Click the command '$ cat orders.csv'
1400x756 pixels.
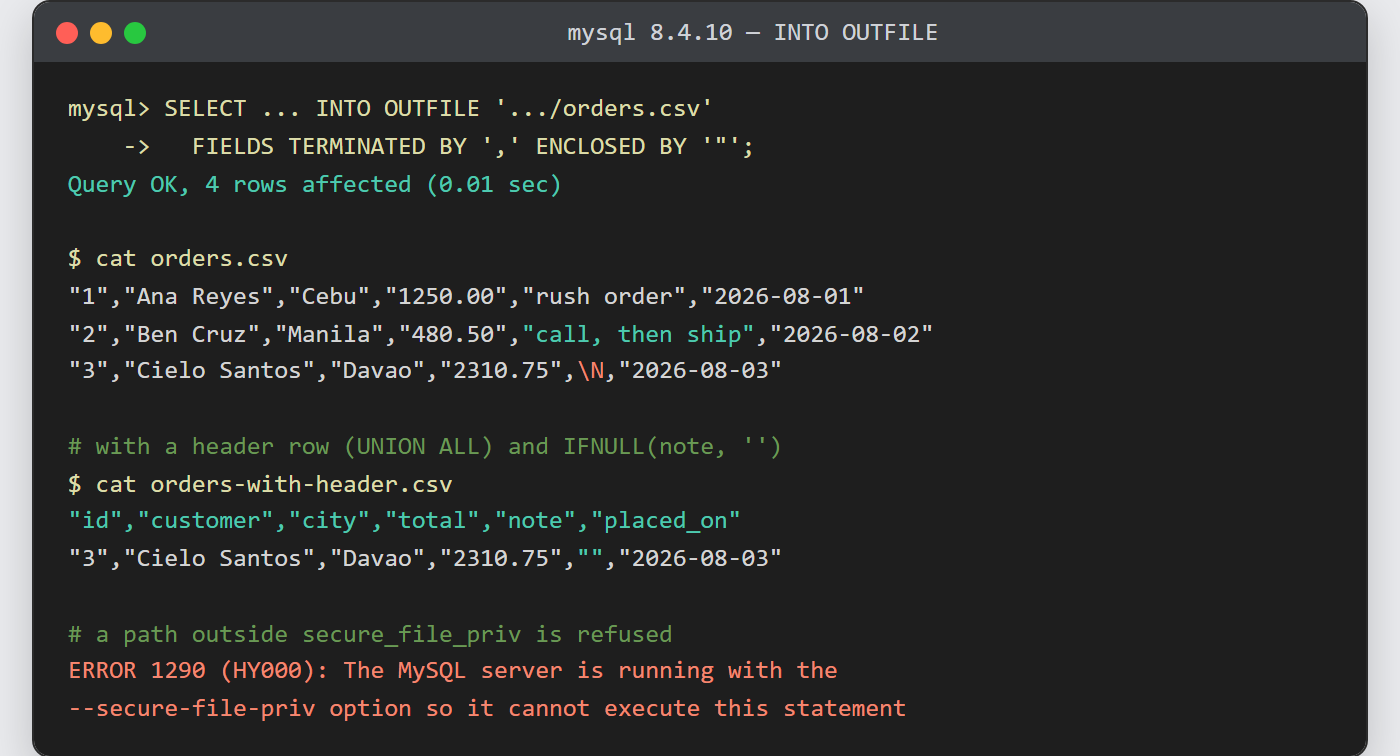[x=178, y=259]
